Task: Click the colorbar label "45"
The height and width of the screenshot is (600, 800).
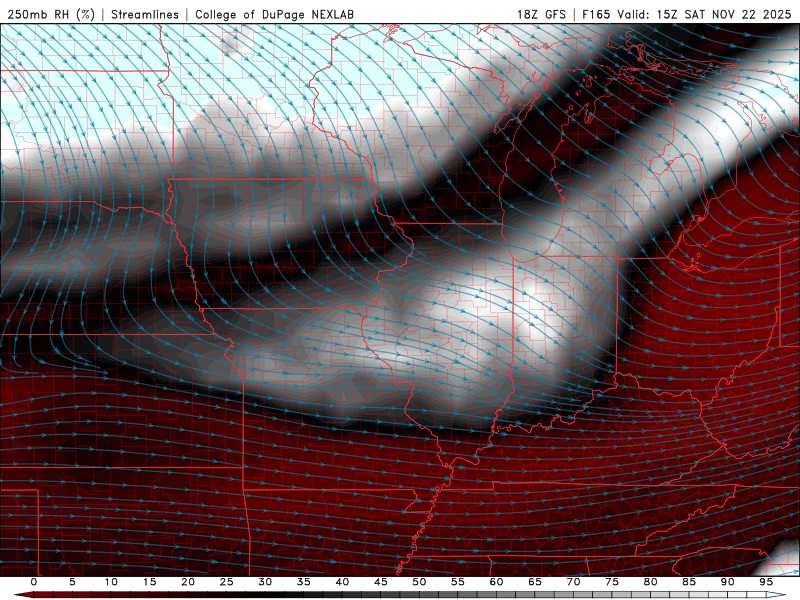Action: (381, 582)
